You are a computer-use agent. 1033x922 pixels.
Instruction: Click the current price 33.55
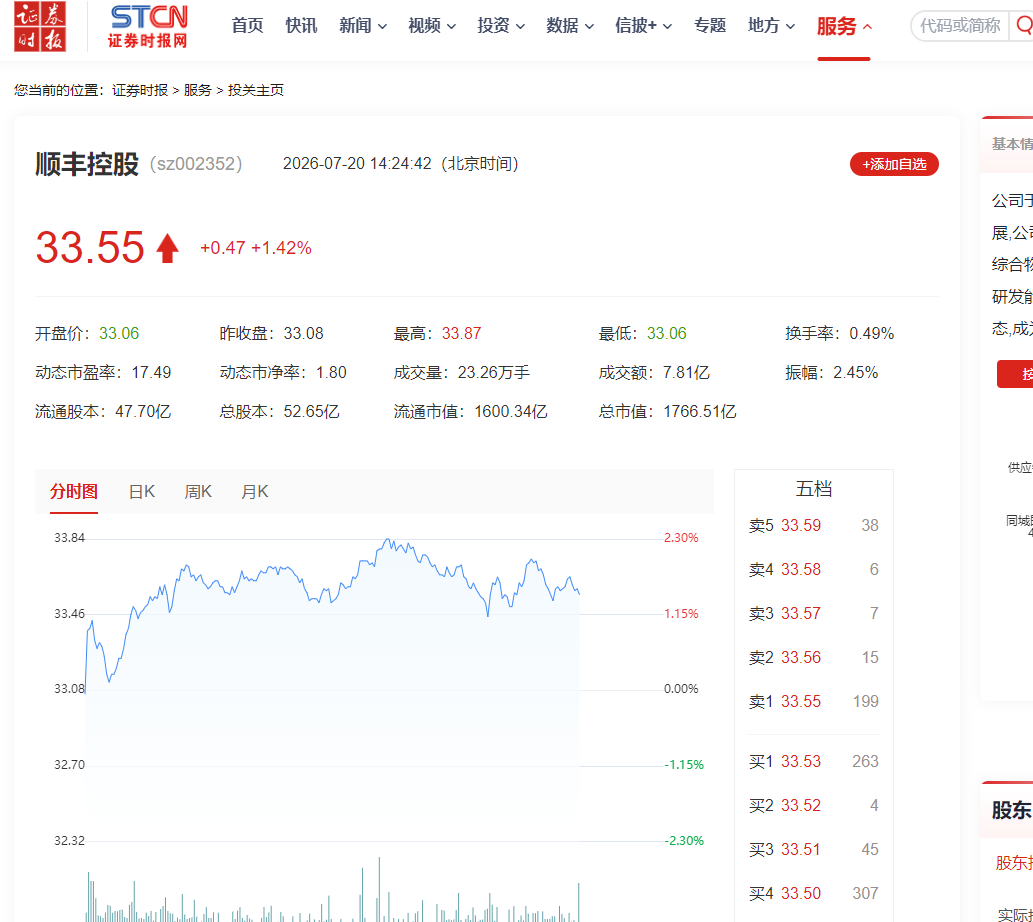point(90,248)
